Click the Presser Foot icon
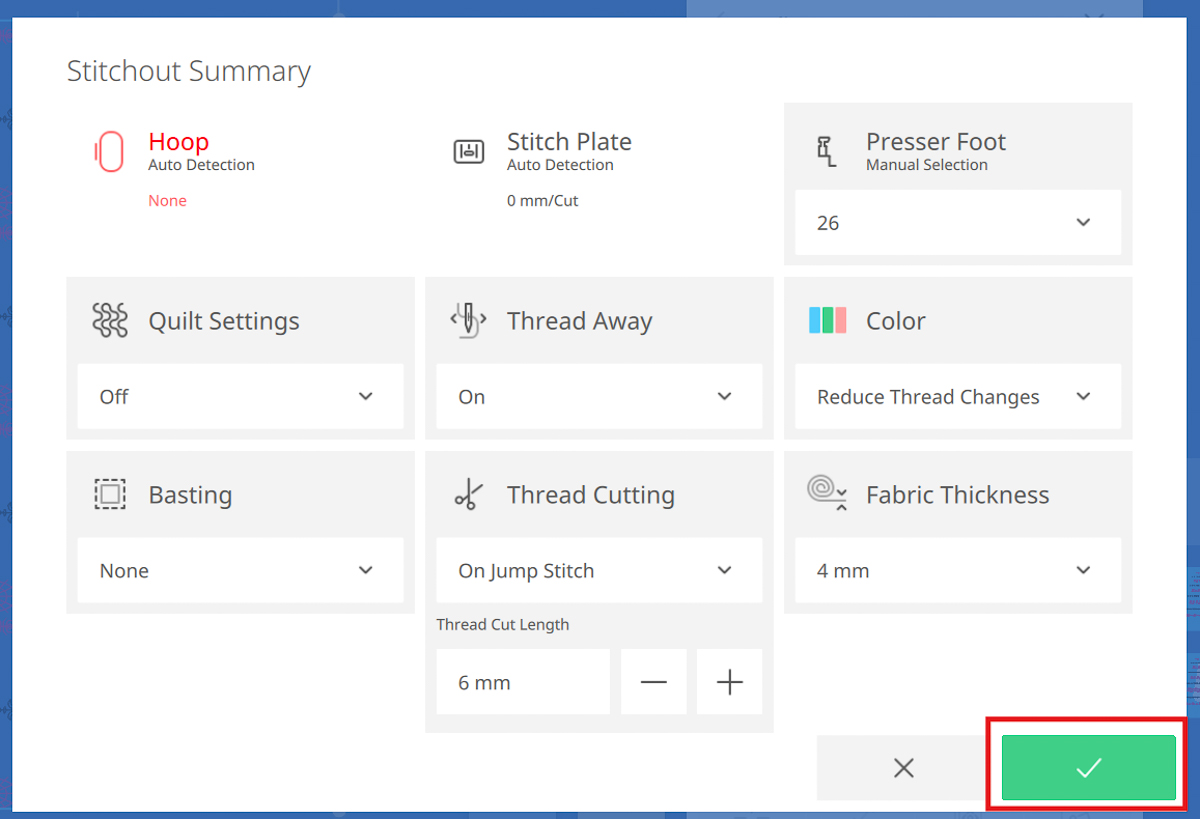The image size is (1200, 819). pos(825,151)
